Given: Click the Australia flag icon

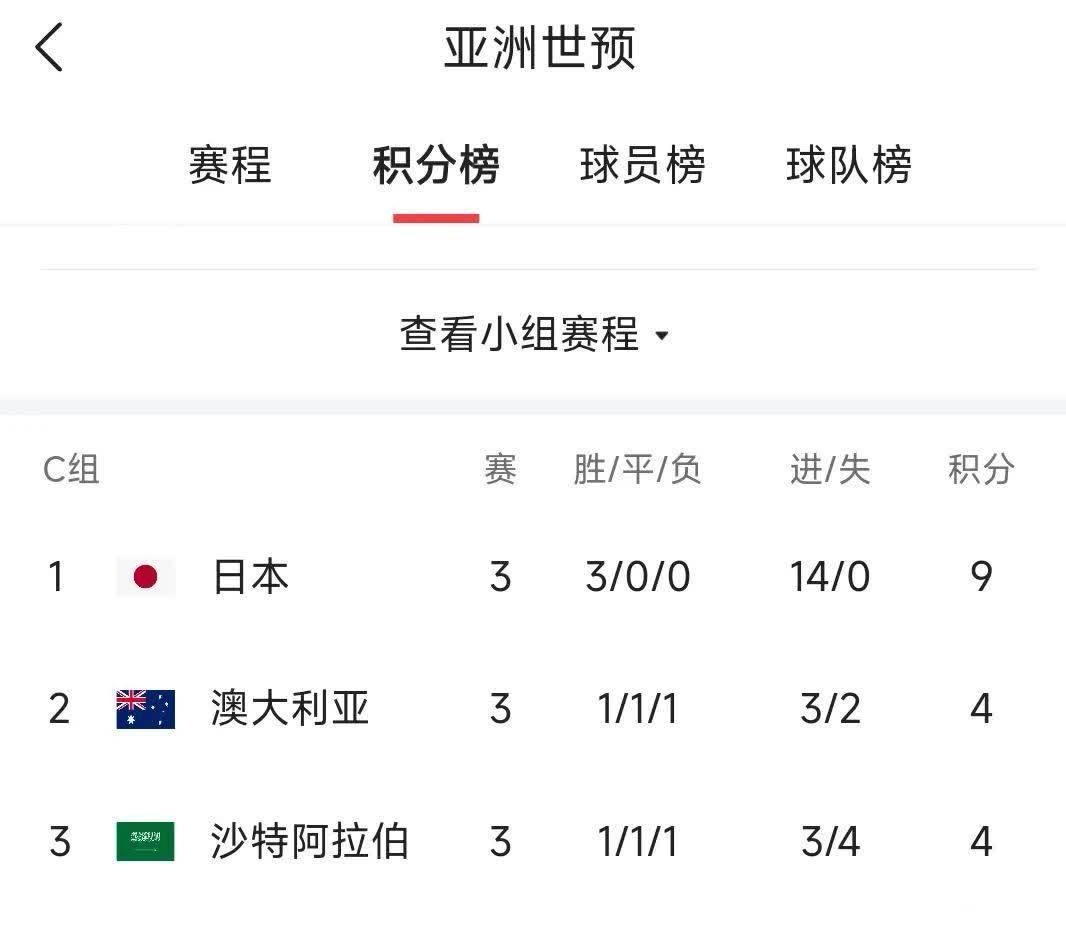Looking at the screenshot, I should (145, 709).
